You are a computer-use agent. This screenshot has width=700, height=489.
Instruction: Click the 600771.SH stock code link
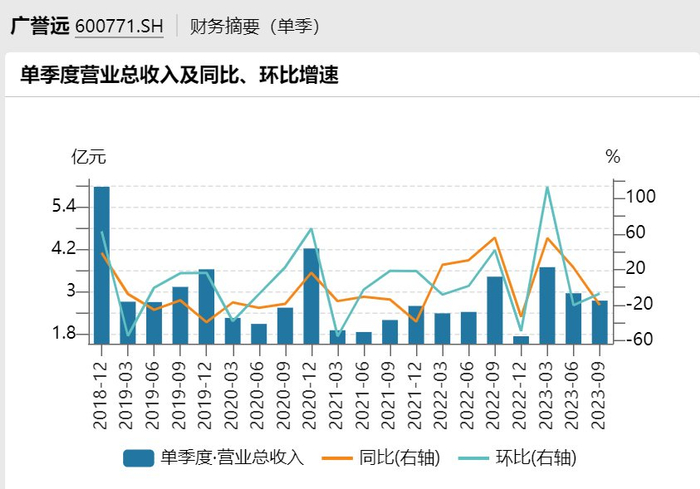tap(119, 26)
